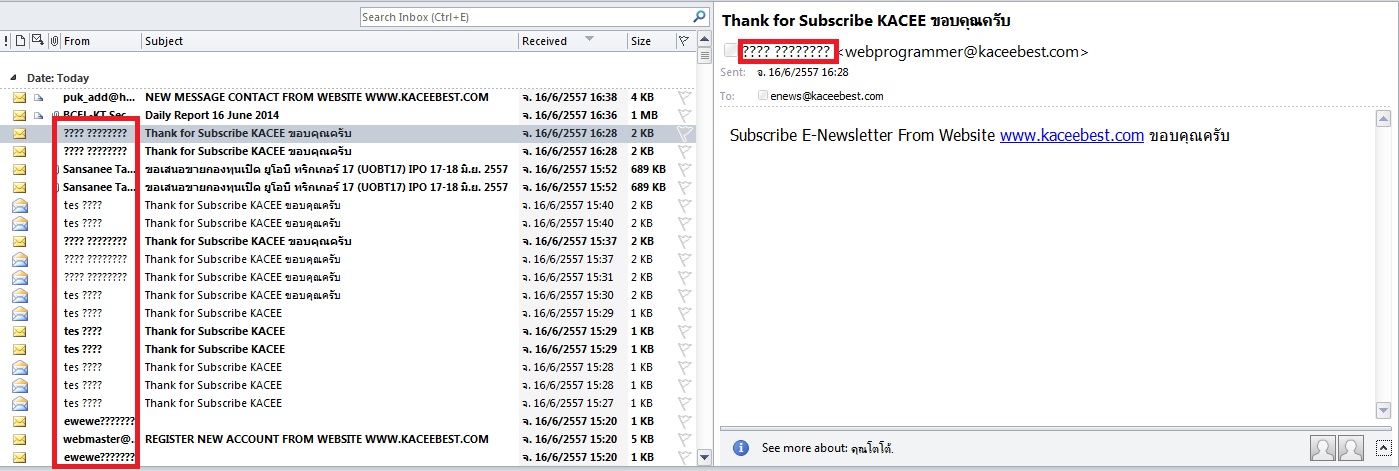This screenshot has width=1399, height=471.
Task: Flag the message received at 15:30
Action: [685, 295]
